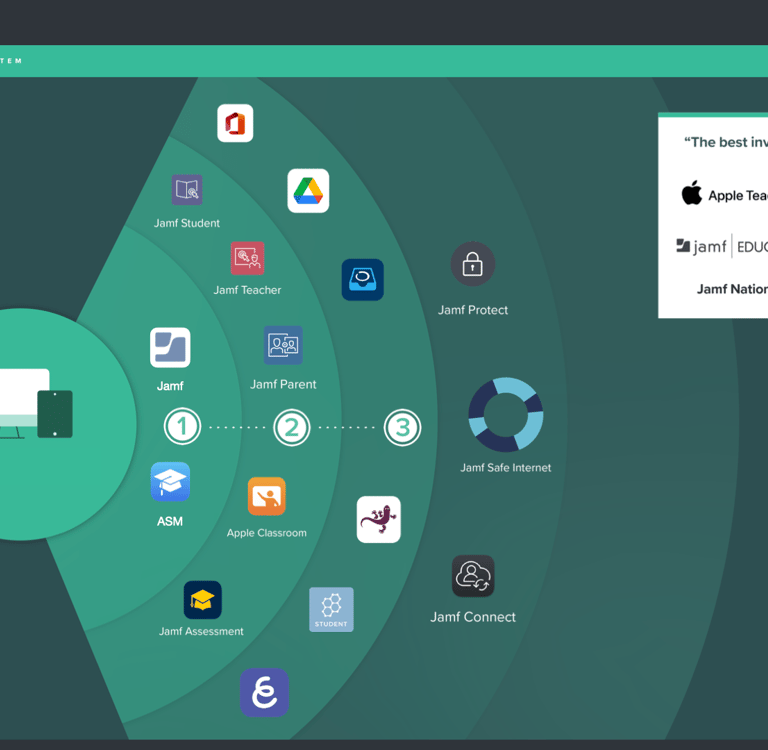Open the Apple Classroom icon
Image resolution: width=768 pixels, height=750 pixels.
point(266,496)
